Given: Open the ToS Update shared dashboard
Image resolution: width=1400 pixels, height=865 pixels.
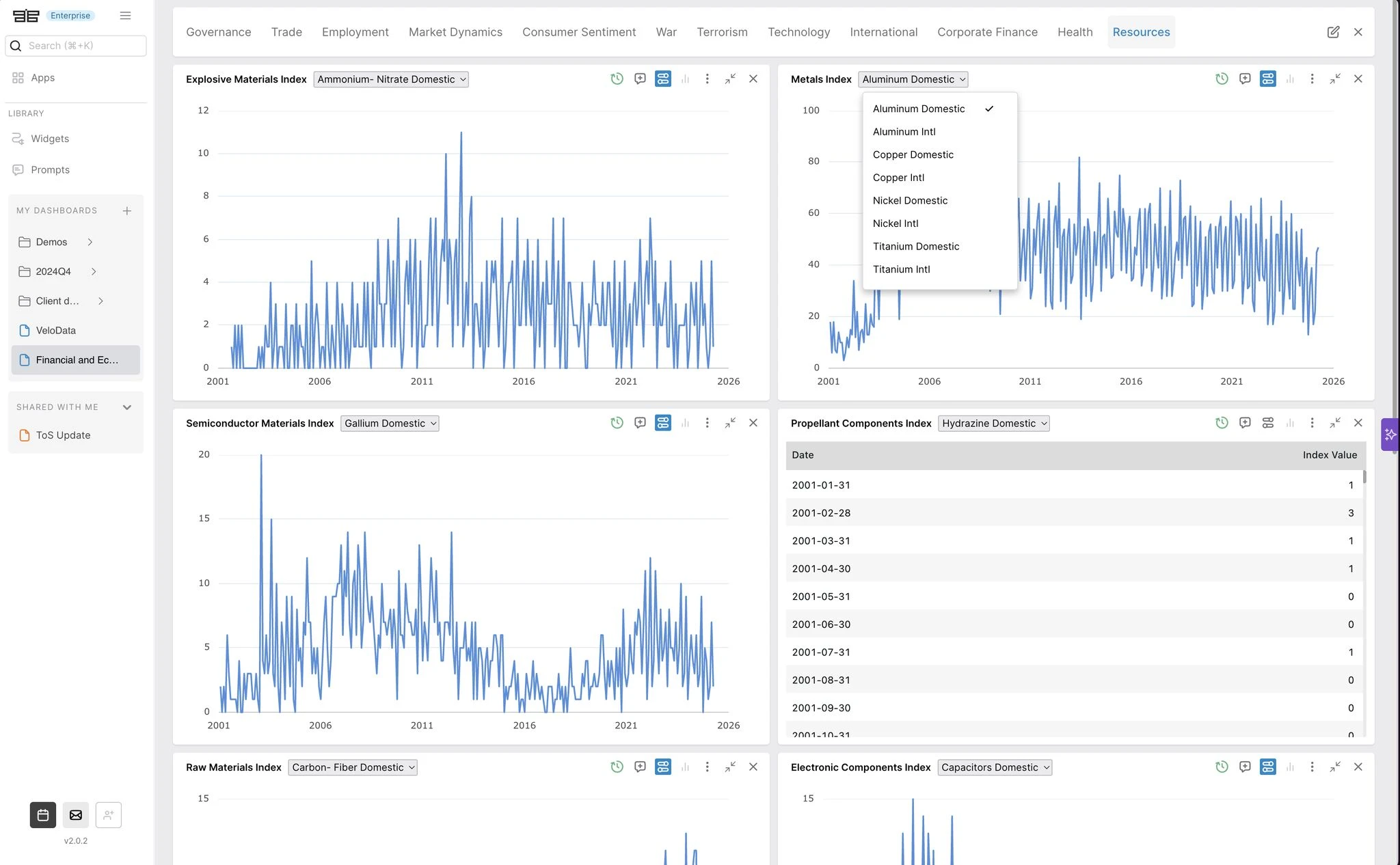Looking at the screenshot, I should pos(63,435).
